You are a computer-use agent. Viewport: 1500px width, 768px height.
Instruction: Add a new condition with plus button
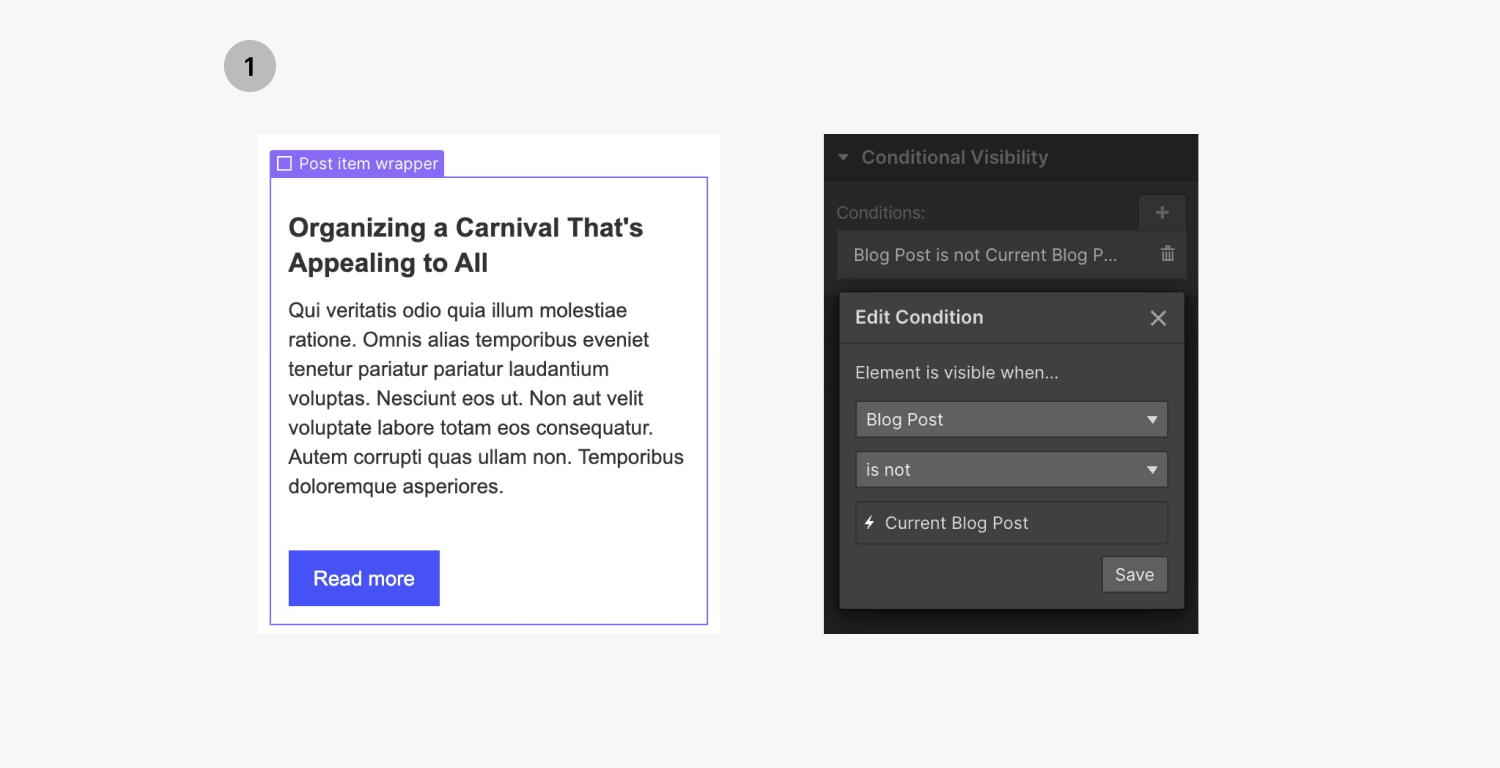click(1162, 212)
